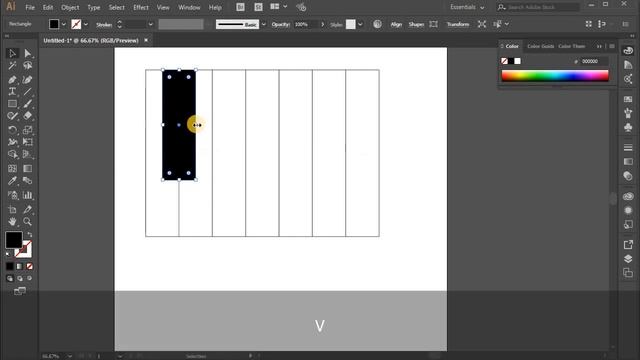Reset to default fill and stroke
640x360 pixels.
tap(8, 254)
